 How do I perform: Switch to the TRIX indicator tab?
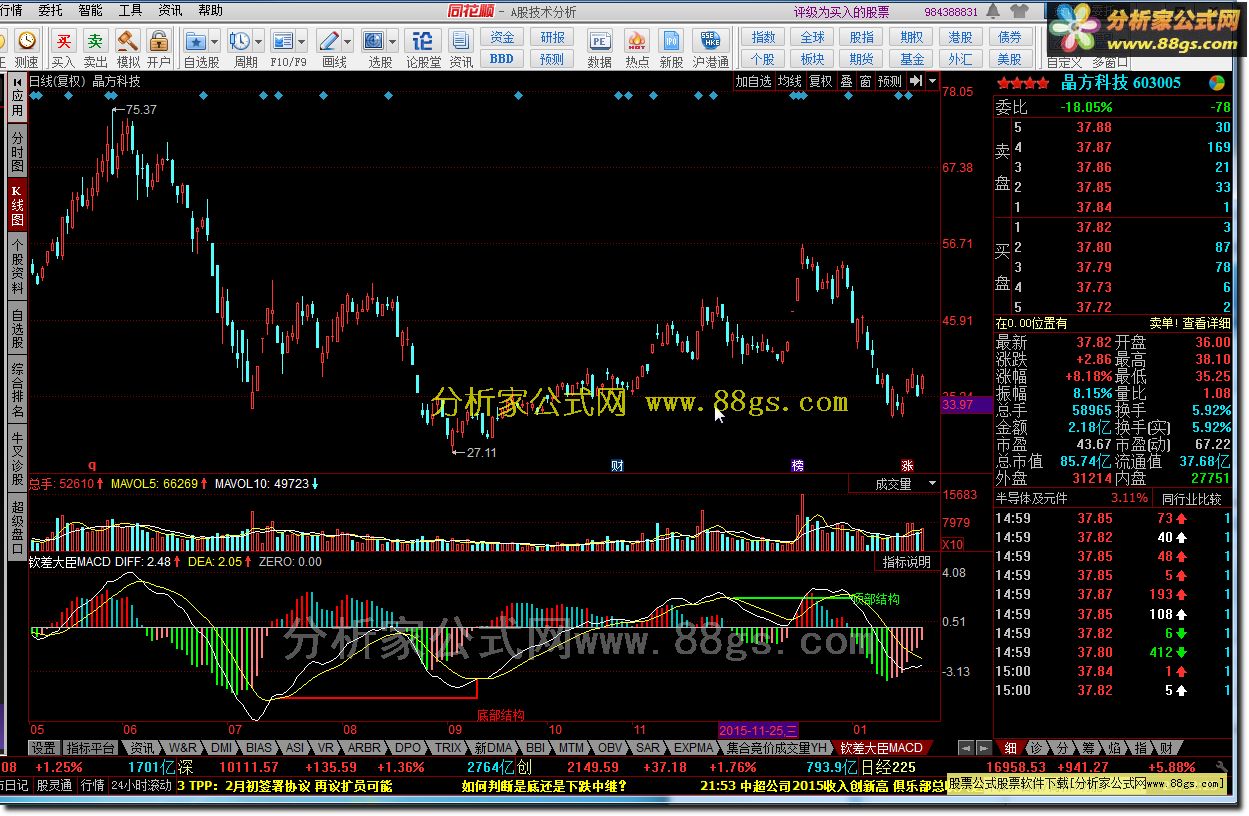click(x=449, y=748)
